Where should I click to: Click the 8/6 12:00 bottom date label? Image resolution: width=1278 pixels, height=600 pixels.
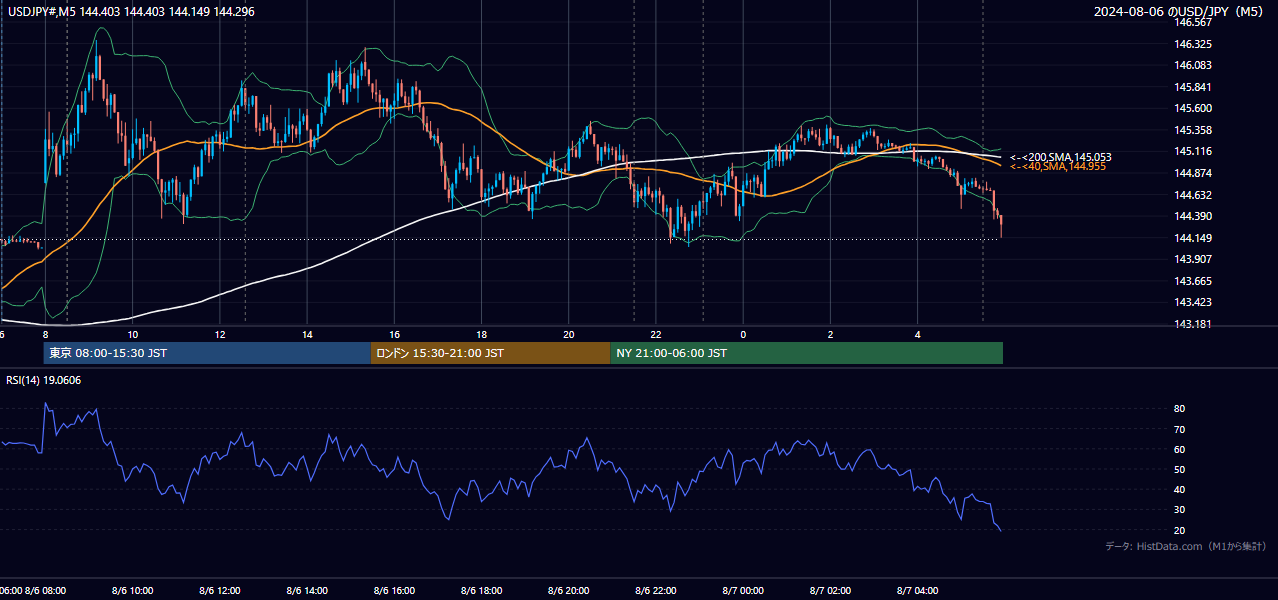tap(220, 590)
